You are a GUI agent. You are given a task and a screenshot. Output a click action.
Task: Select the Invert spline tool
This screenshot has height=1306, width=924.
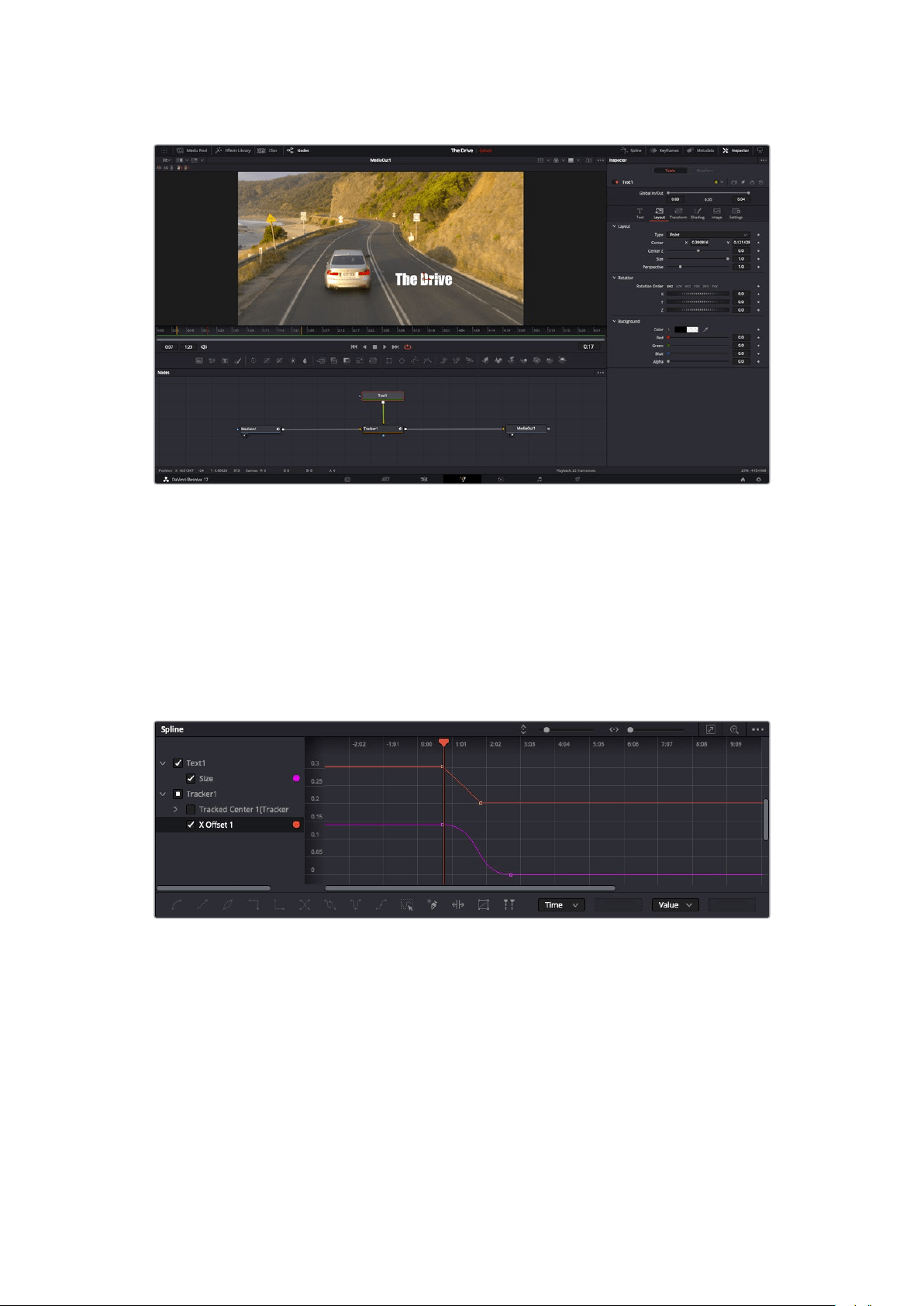(228, 905)
